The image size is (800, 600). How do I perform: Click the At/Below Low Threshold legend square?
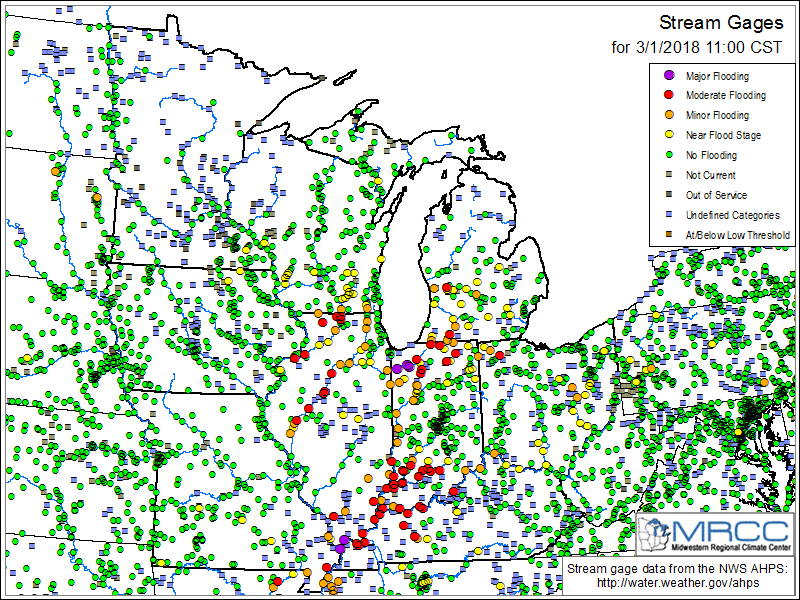pos(669,235)
